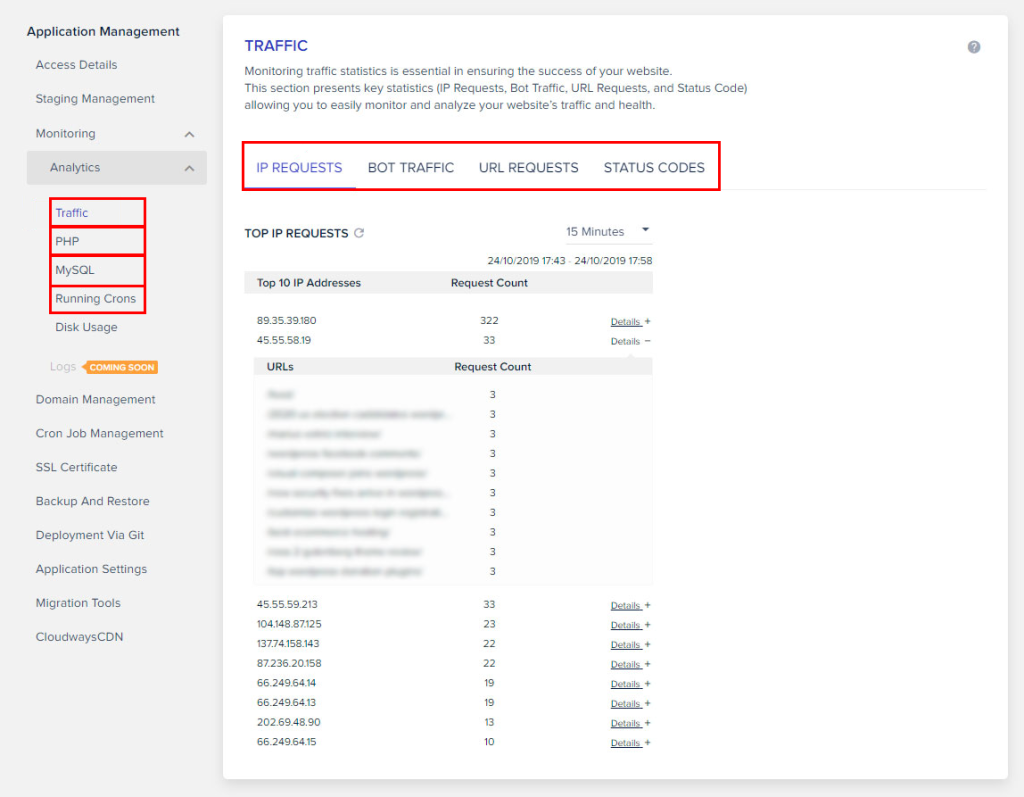
Task: Refresh the Top IP Requests list
Action: click(x=360, y=233)
